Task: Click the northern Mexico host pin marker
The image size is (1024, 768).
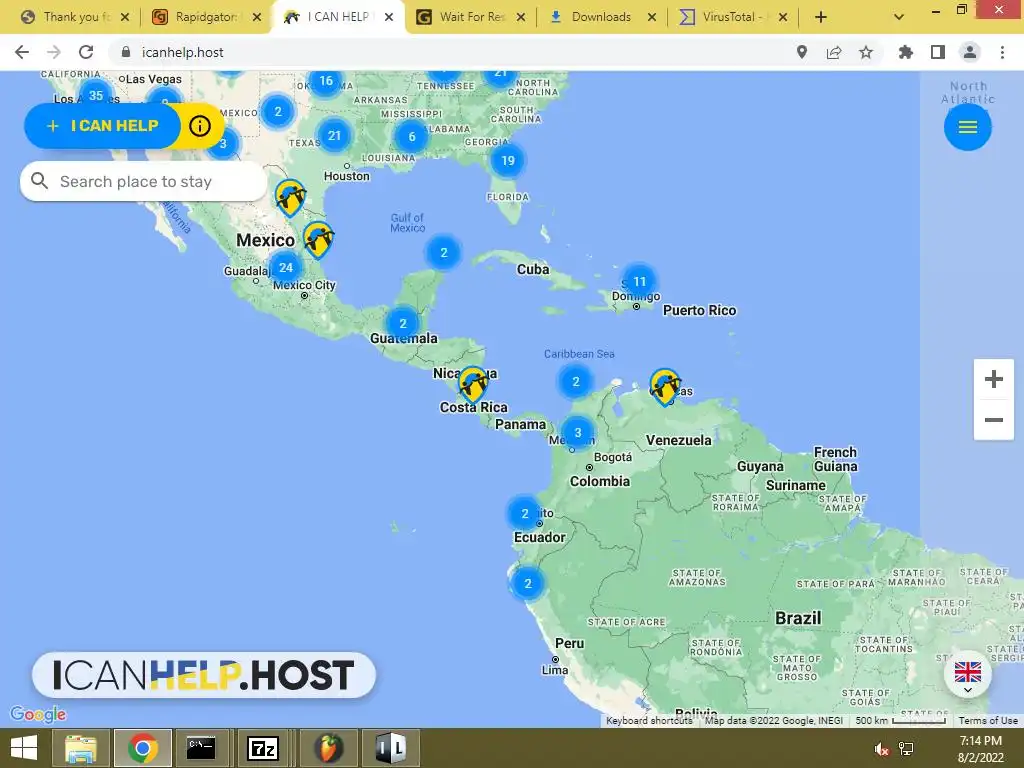Action: (x=290, y=197)
